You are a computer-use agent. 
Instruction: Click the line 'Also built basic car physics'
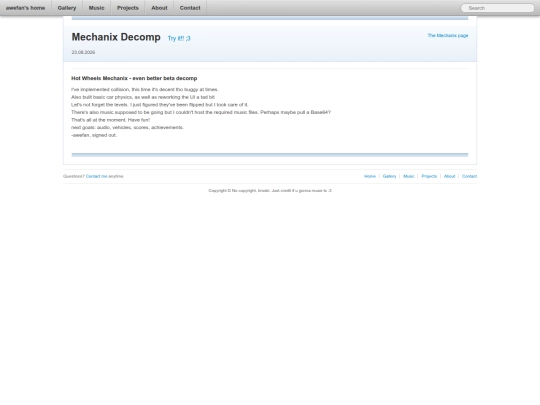click(x=143, y=97)
